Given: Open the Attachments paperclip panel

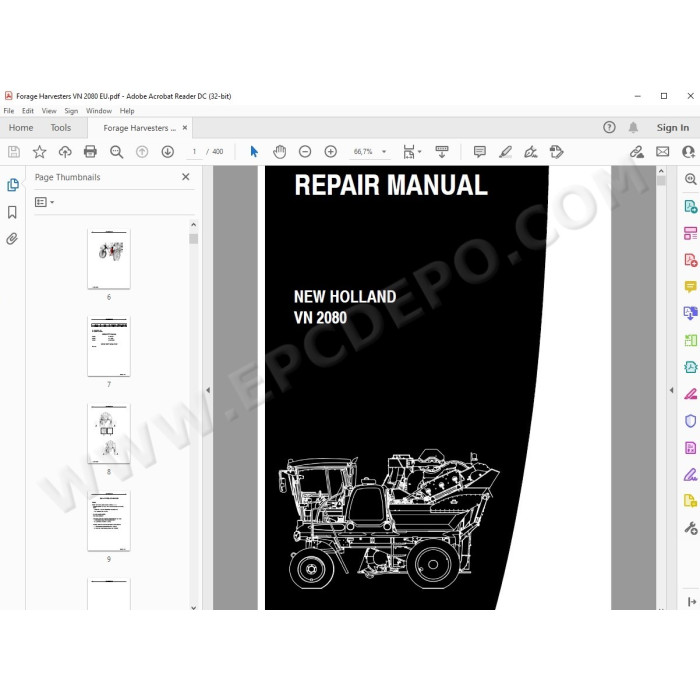Looking at the screenshot, I should (x=12, y=239).
